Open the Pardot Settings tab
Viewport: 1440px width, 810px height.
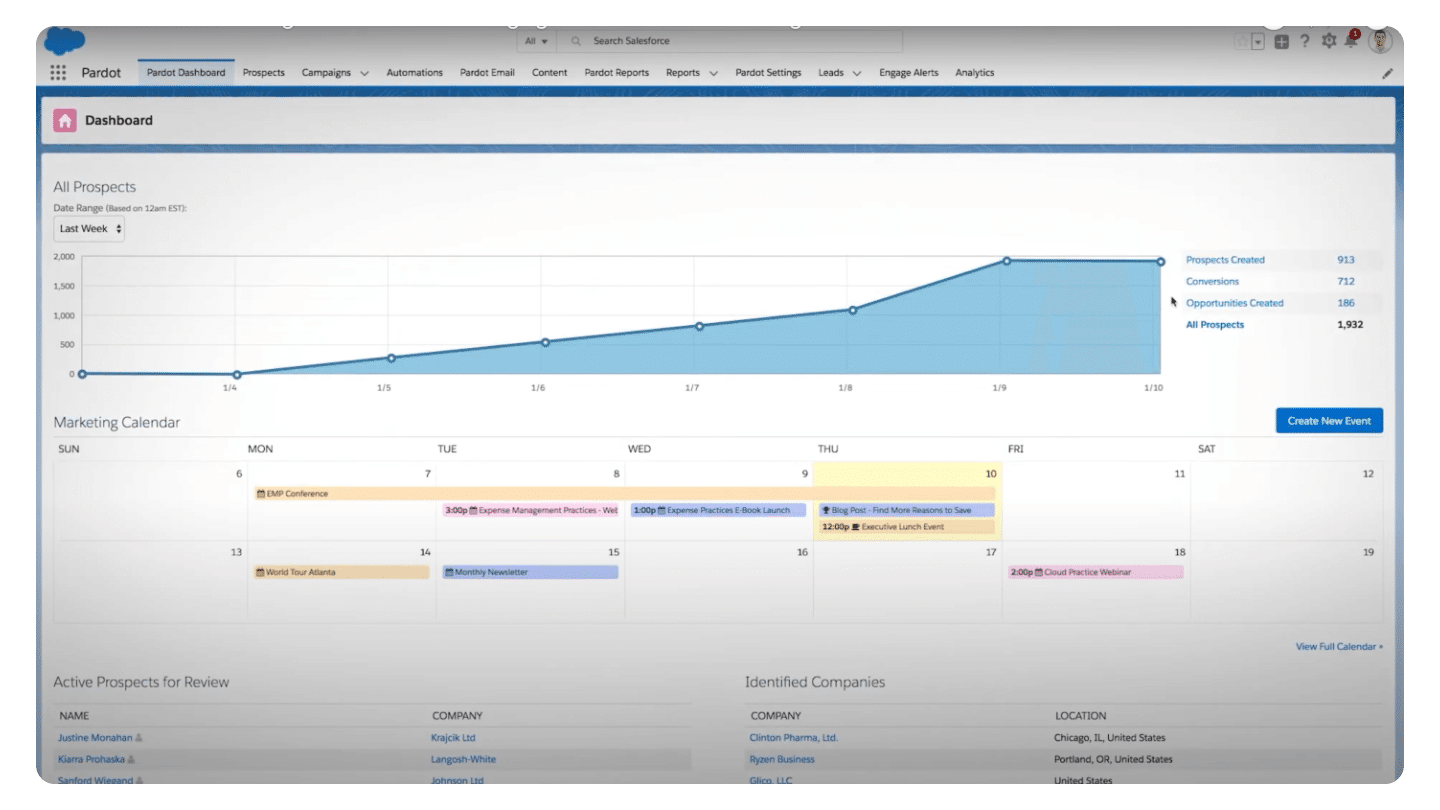point(768,73)
